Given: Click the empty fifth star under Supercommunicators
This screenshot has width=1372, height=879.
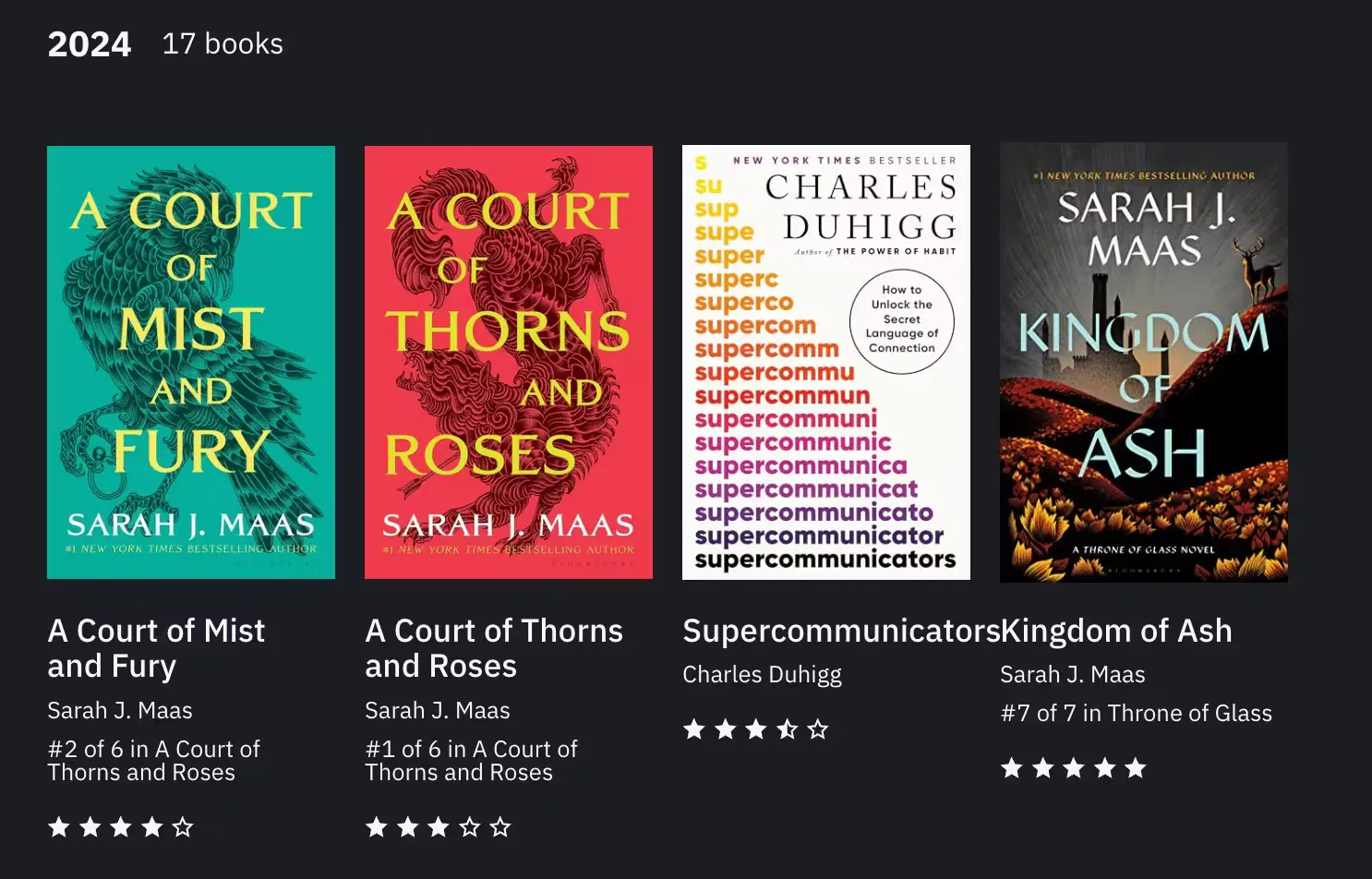Looking at the screenshot, I should tap(818, 729).
